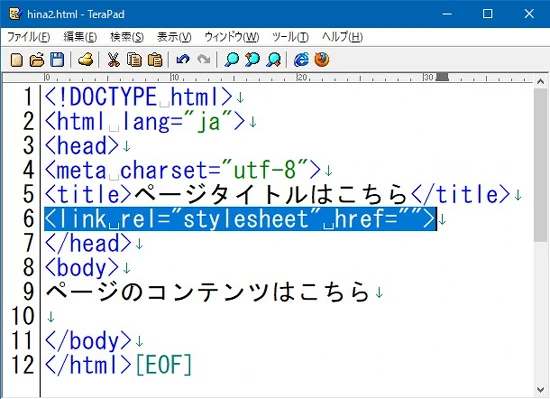Click line number 1 in gutter
This screenshot has width=550, height=399.
click(29, 97)
